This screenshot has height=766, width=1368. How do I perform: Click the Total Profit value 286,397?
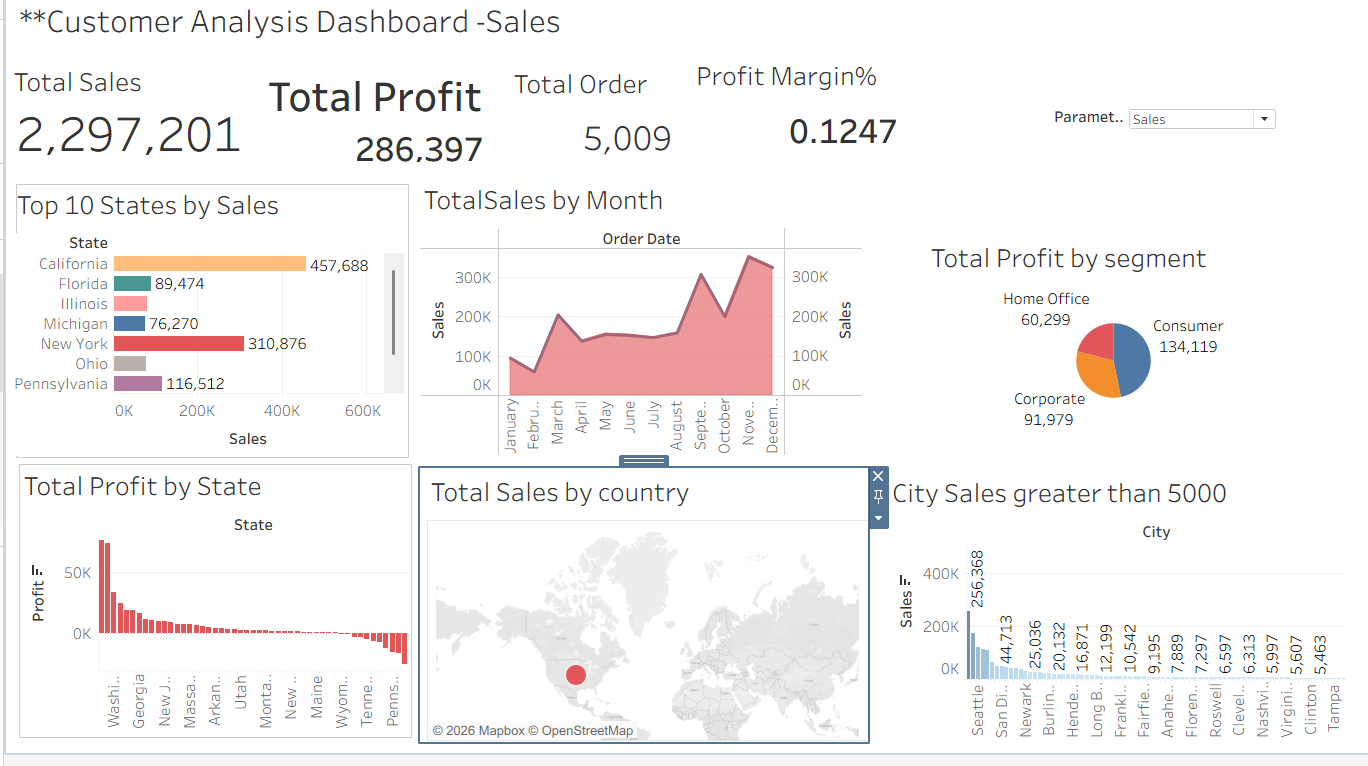[x=419, y=149]
